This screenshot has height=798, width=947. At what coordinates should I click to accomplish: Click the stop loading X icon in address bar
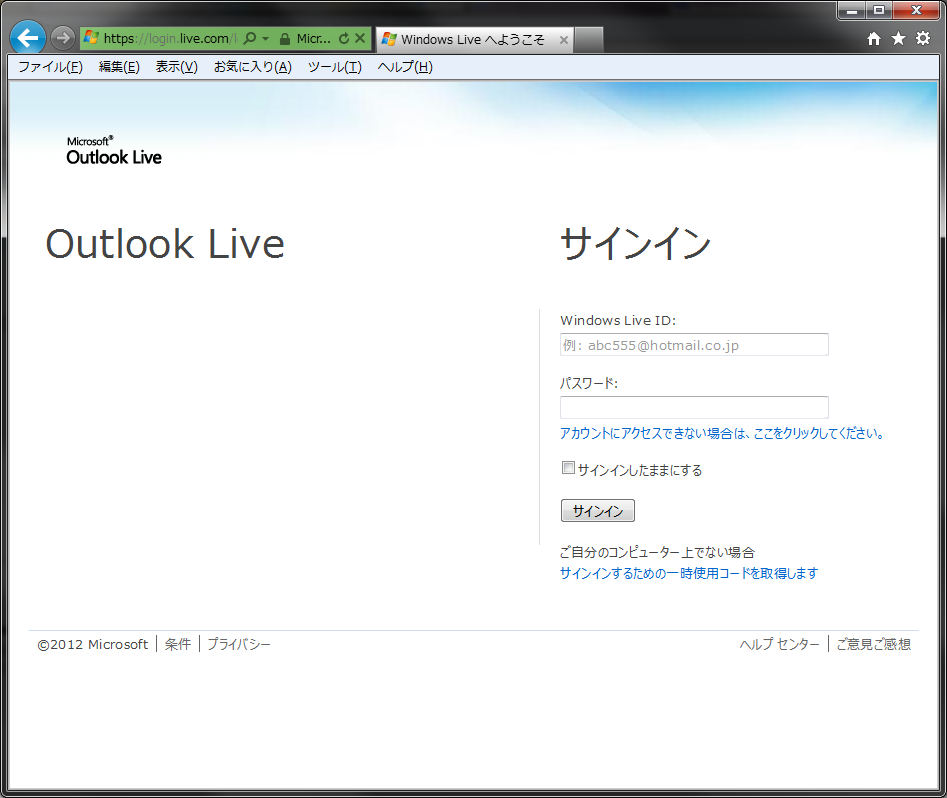pos(360,38)
